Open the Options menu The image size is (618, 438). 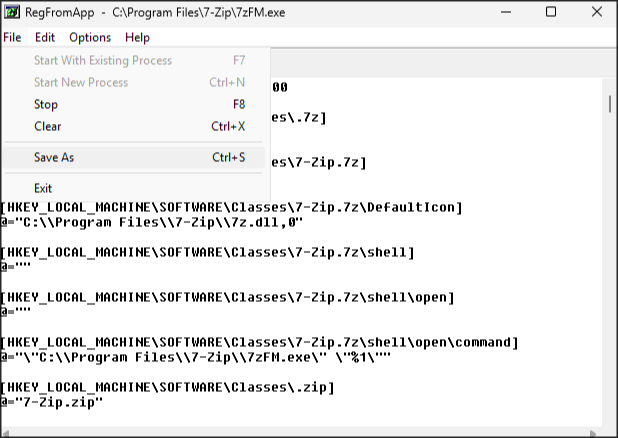coord(90,37)
